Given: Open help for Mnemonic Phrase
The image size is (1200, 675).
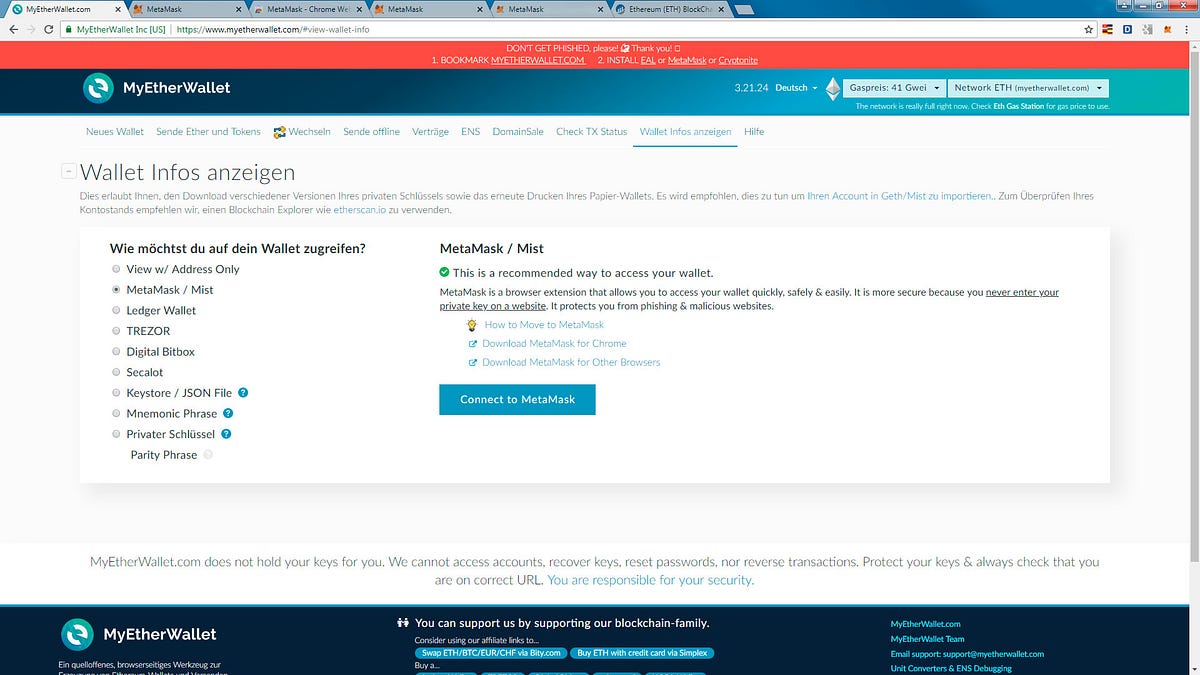Looking at the screenshot, I should tap(228, 413).
